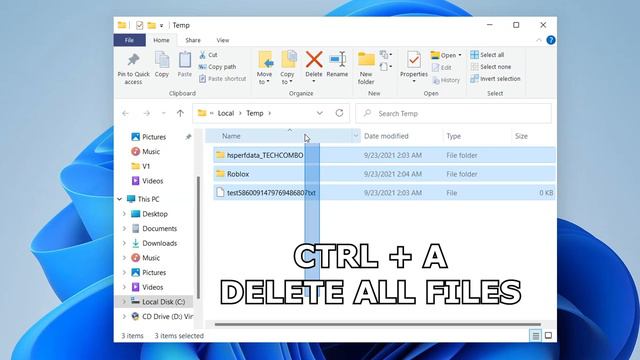Expand Local Disk (C:) node
Image resolution: width=640 pixels, height=360 pixels.
point(124,302)
